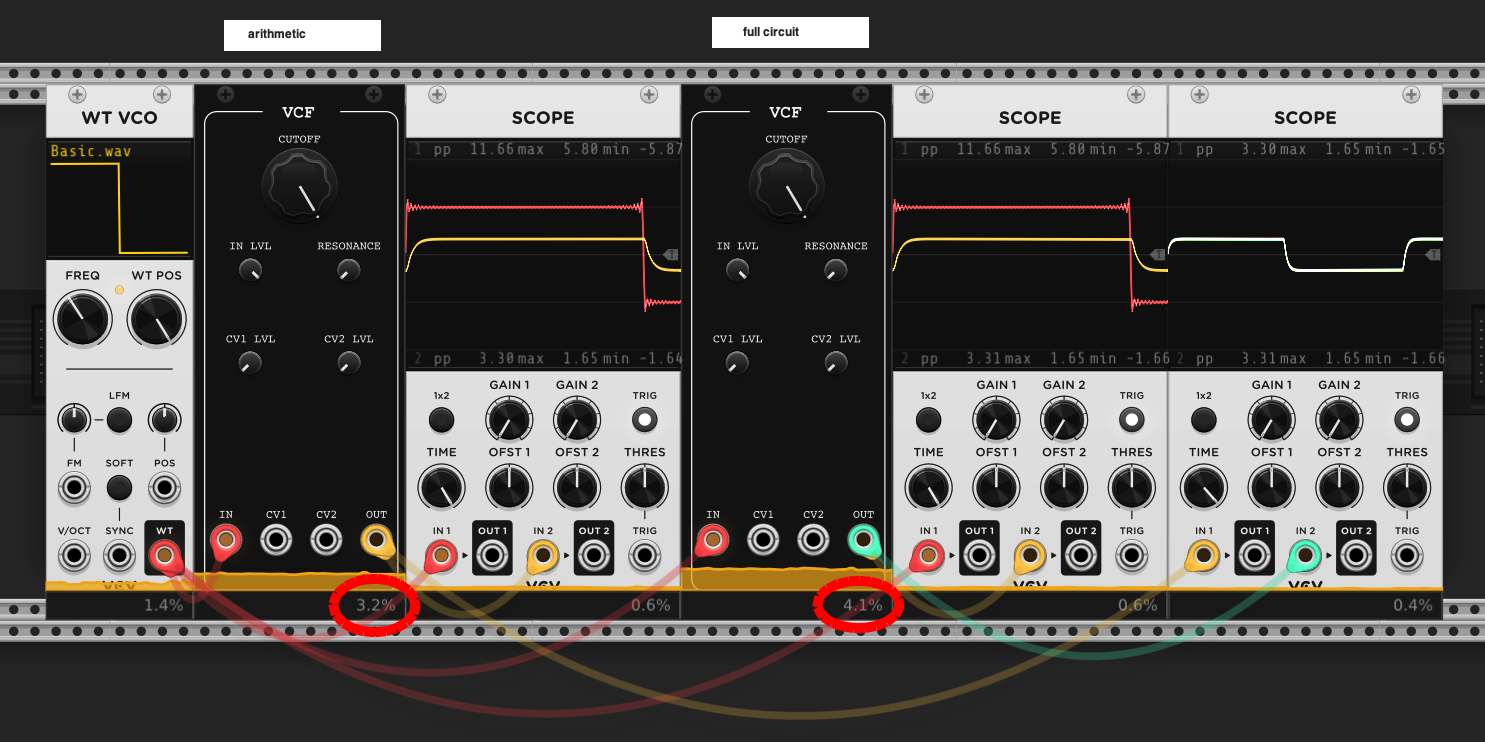Click the SYNC input jack on WT VCO

click(119, 555)
